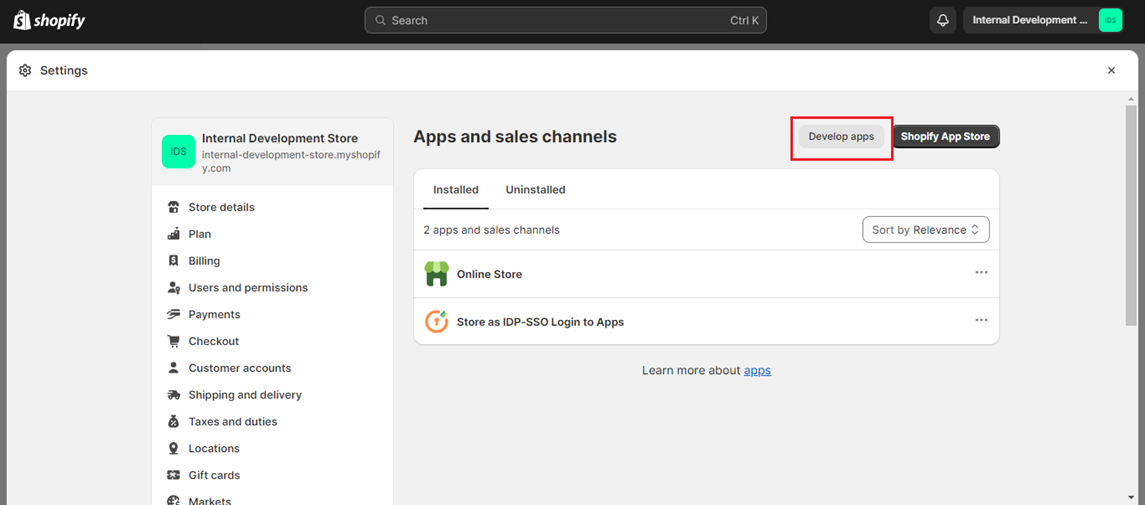Click the Billing receipt icon
This screenshot has height=505, width=1145.
pyautogui.click(x=174, y=261)
